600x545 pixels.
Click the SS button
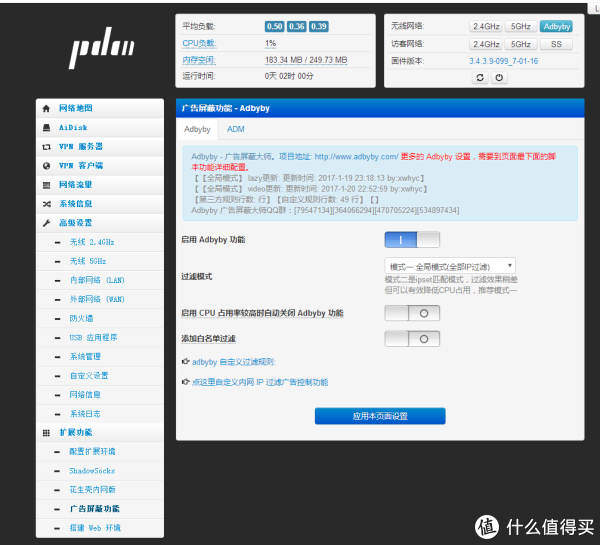pos(556,44)
